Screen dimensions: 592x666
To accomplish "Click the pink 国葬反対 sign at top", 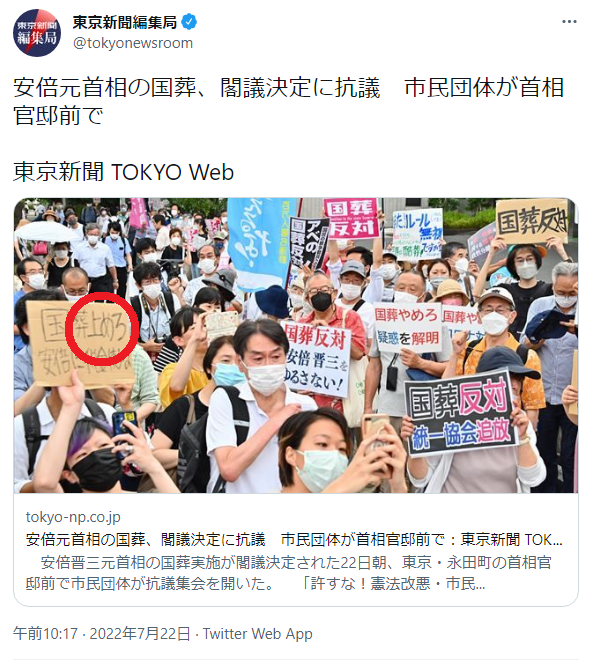I will [352, 218].
